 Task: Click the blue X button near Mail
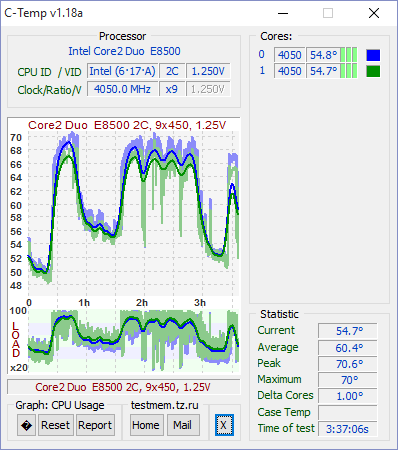[x=224, y=425]
